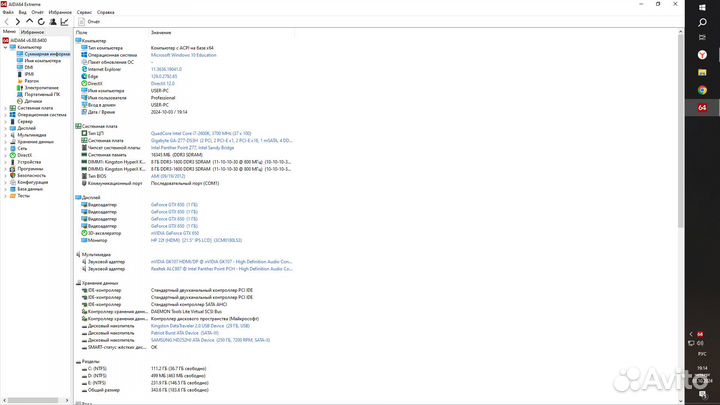Click the База данных icon in tree
Viewport: 720px width, 405px height.
pyautogui.click(x=13, y=189)
